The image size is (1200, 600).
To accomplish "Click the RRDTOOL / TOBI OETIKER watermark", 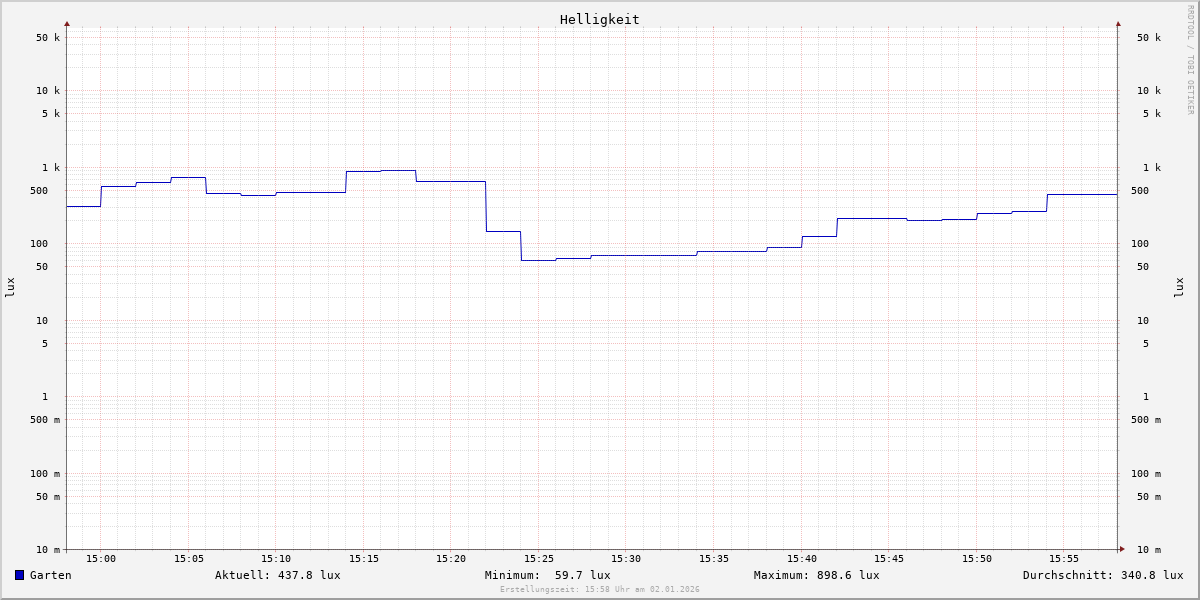I will 1190,60.
